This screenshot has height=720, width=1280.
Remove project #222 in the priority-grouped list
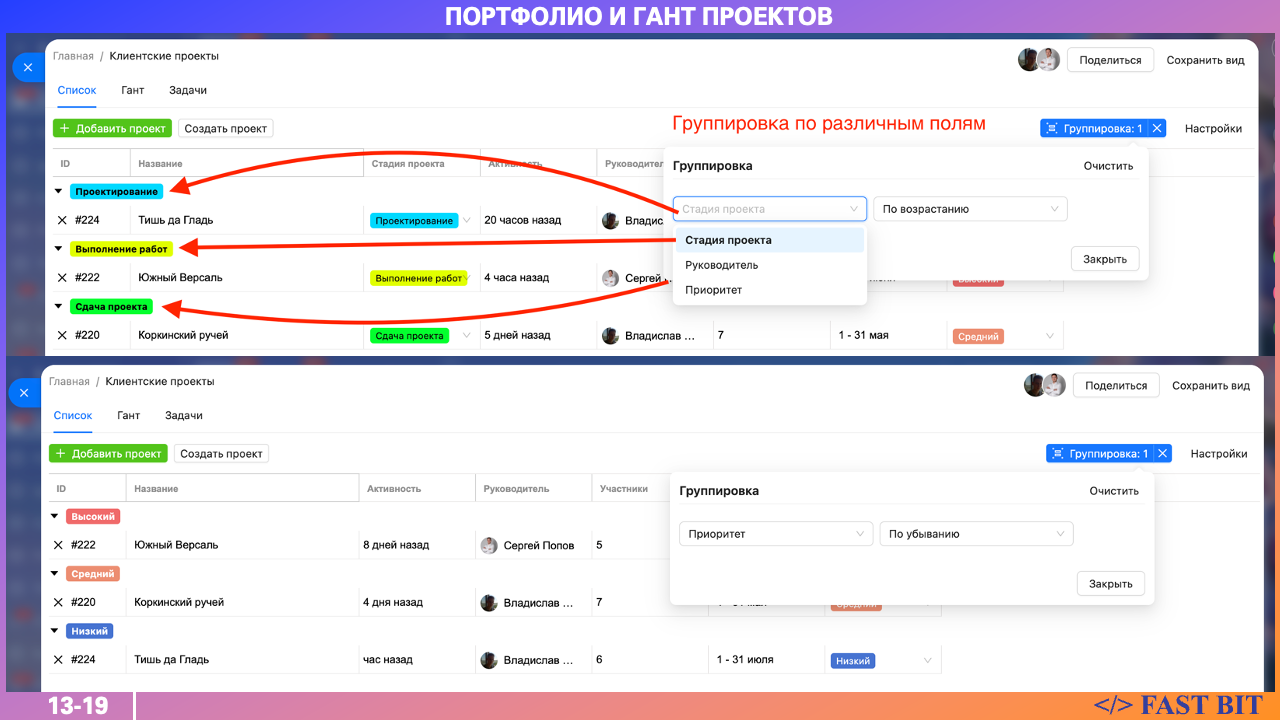click(x=58, y=545)
